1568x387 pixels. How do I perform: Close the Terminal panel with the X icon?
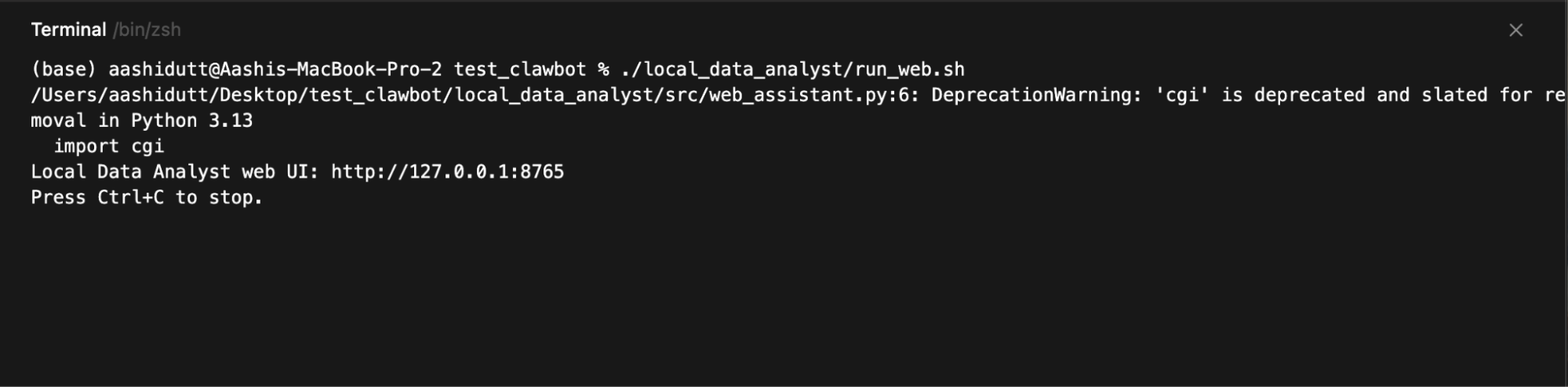(x=1515, y=30)
